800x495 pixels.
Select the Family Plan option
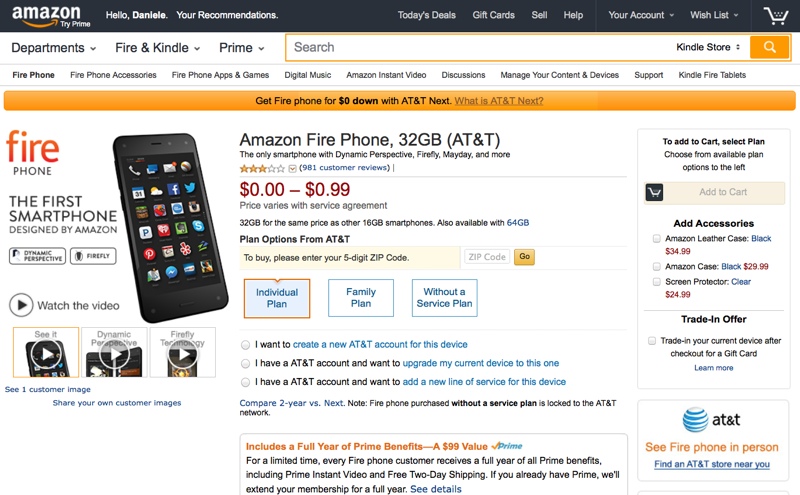click(x=361, y=298)
